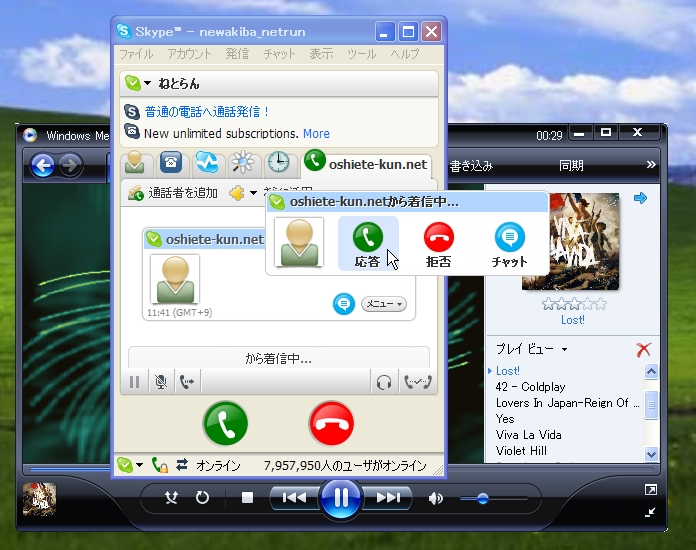Open the History clock tab

tap(279, 163)
